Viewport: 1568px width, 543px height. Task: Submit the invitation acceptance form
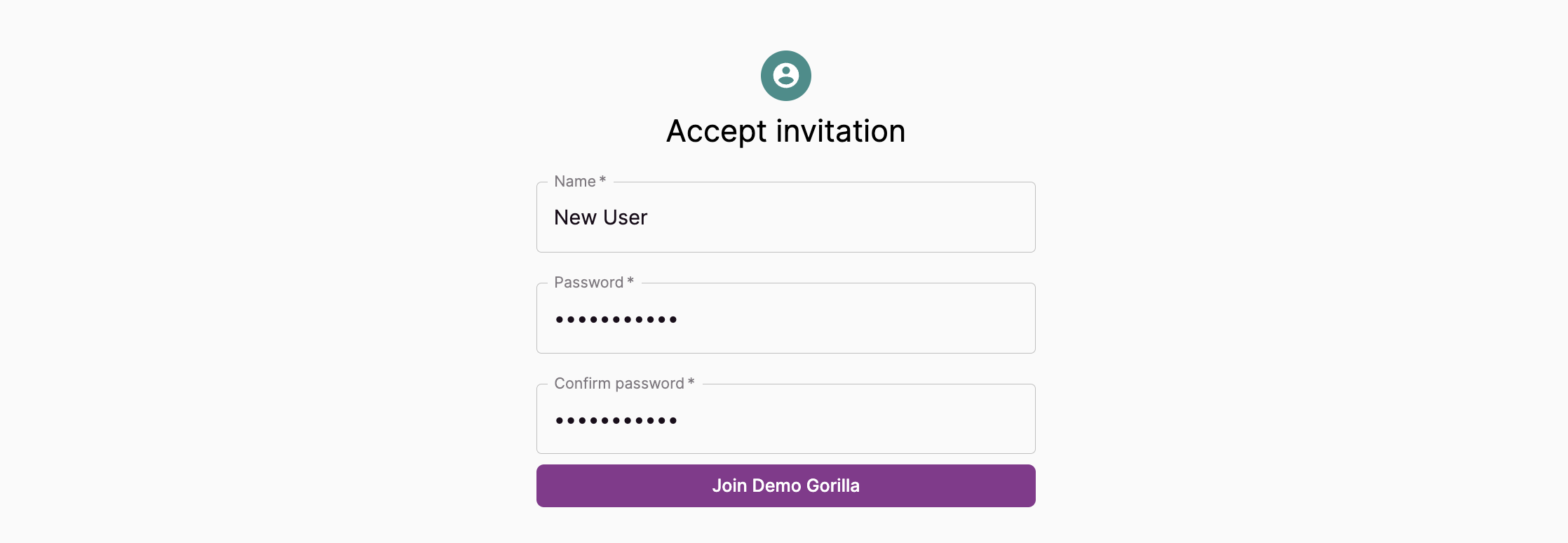pos(785,485)
